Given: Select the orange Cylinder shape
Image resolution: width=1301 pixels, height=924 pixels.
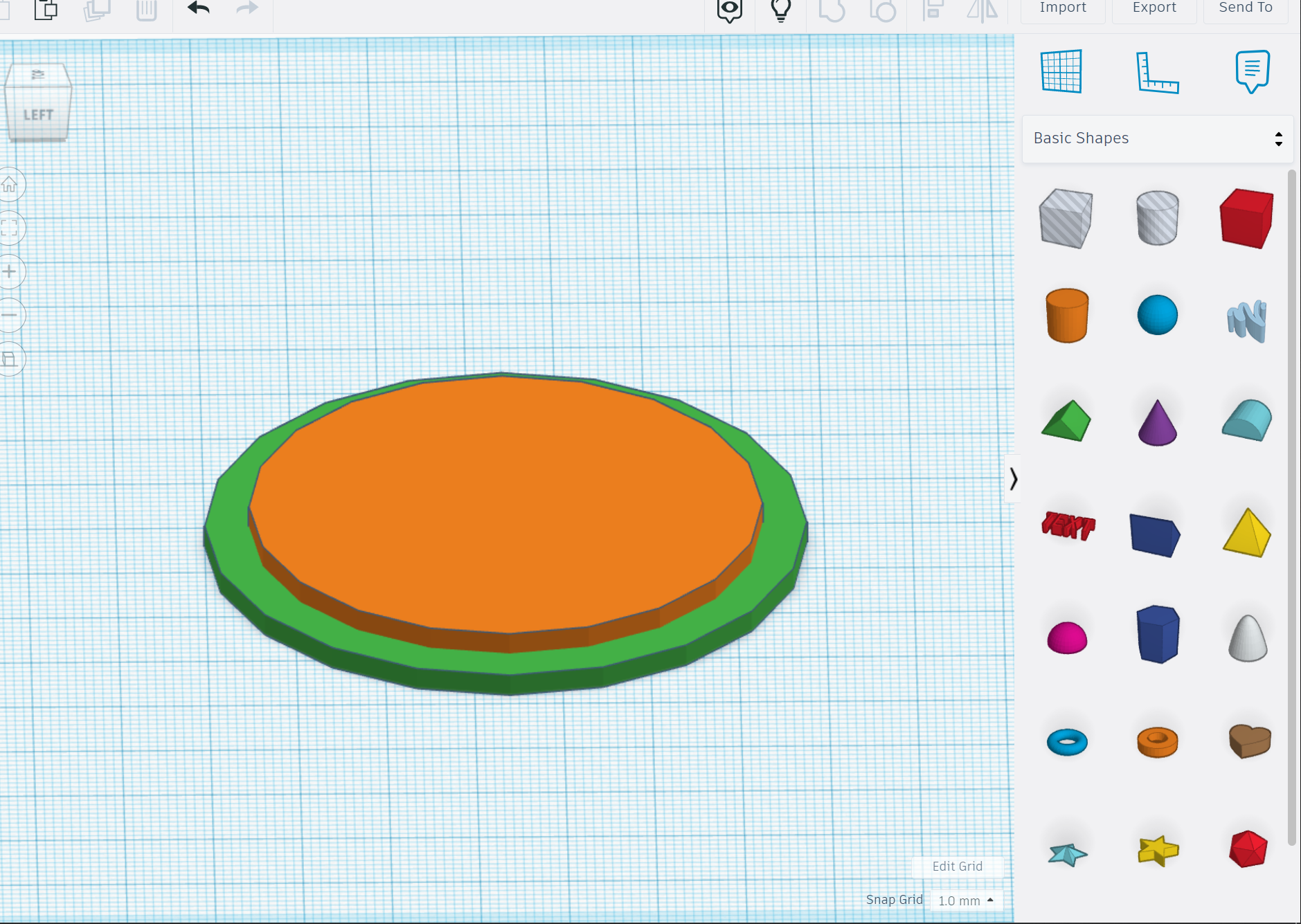Looking at the screenshot, I should click(x=1066, y=316).
